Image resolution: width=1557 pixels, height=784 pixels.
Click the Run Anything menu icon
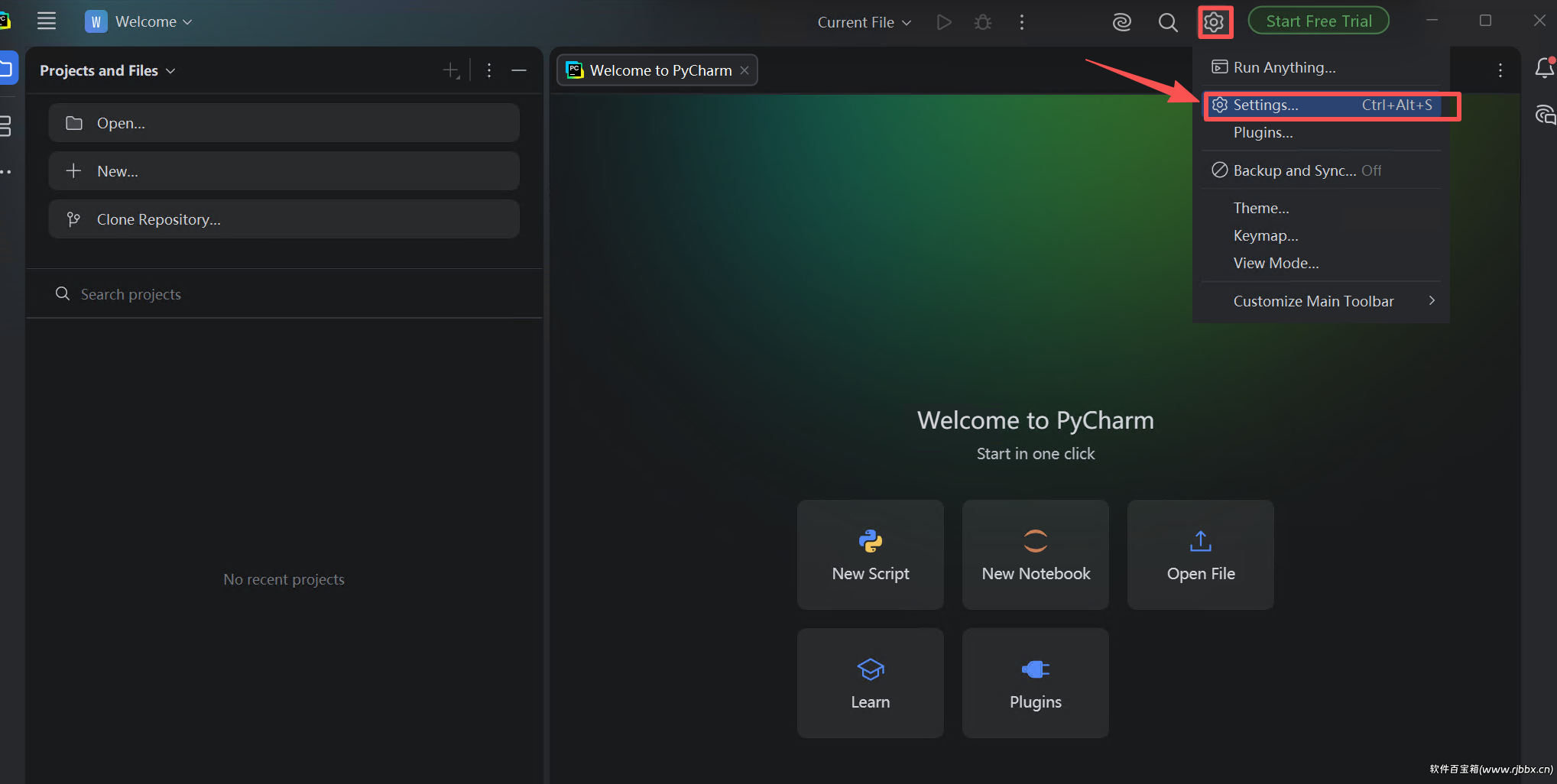(x=1220, y=67)
